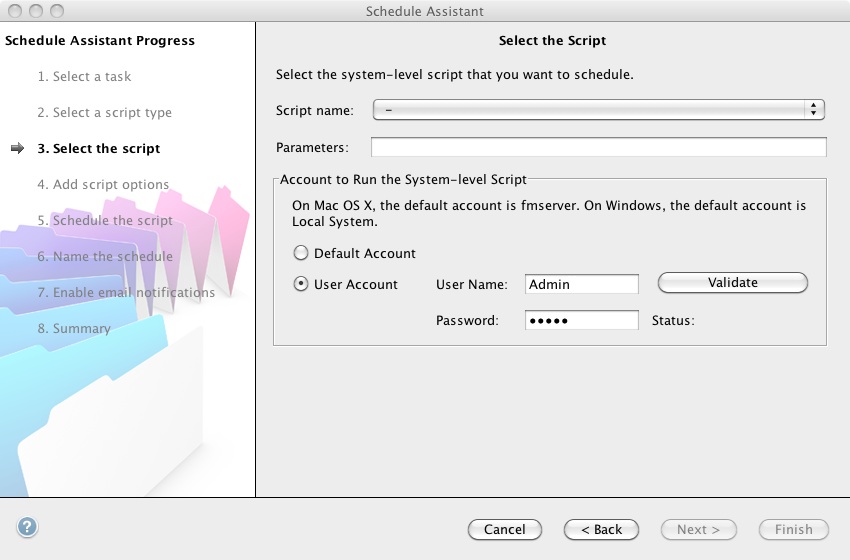This screenshot has height=560, width=850.
Task: Click step 8 Summary in progress list
Action: [74, 329]
